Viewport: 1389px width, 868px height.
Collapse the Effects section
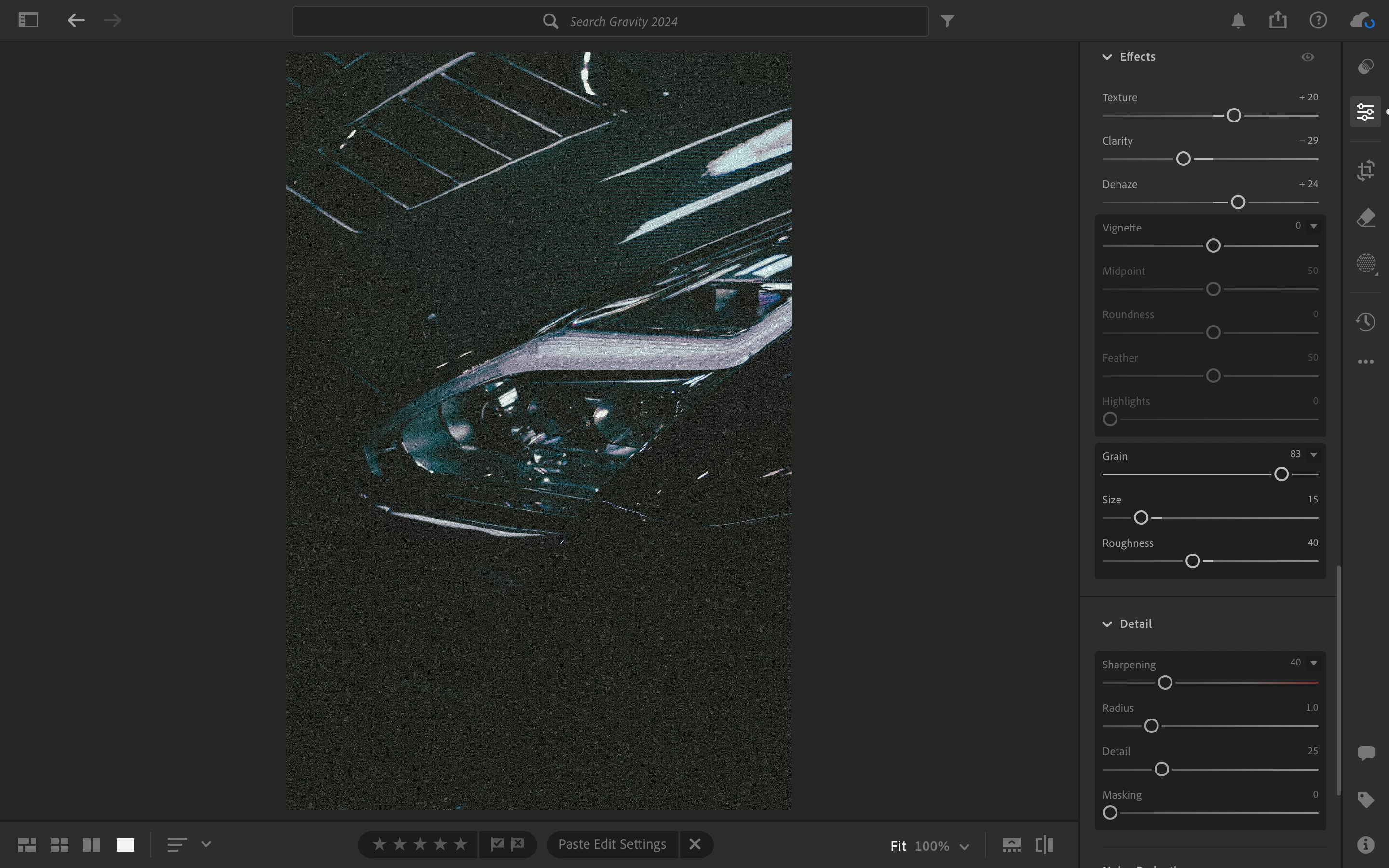pyautogui.click(x=1107, y=57)
